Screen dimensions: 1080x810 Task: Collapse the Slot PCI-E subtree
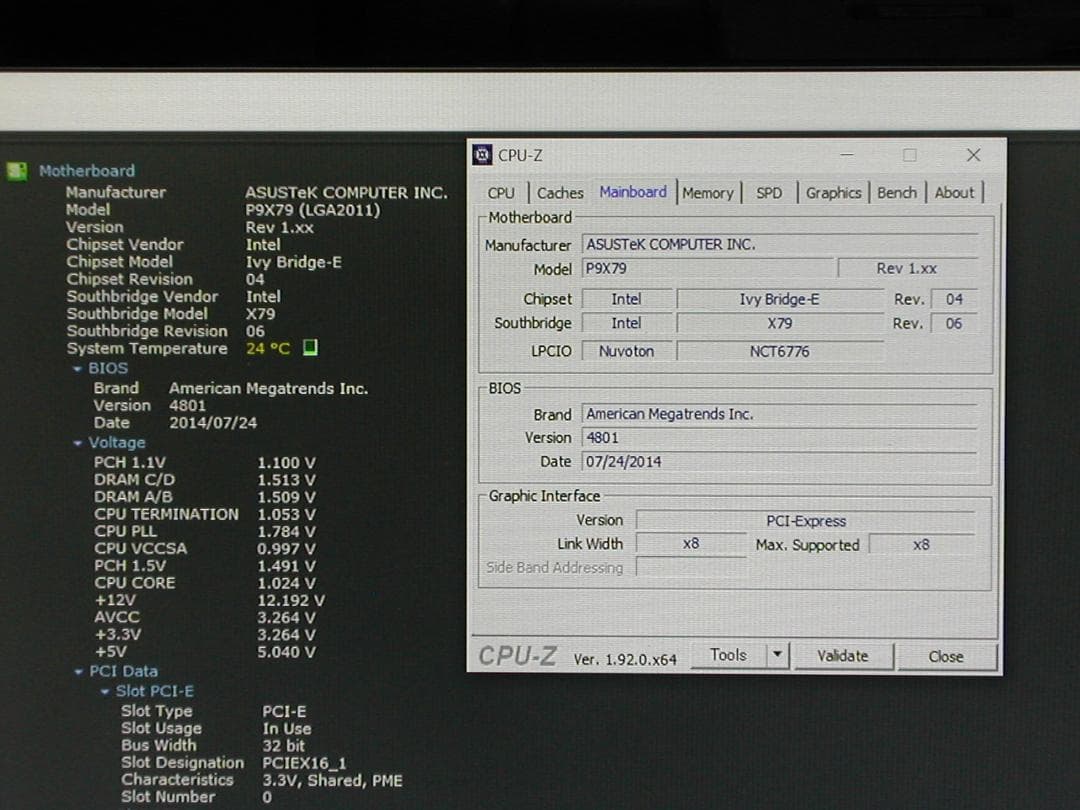tap(107, 690)
